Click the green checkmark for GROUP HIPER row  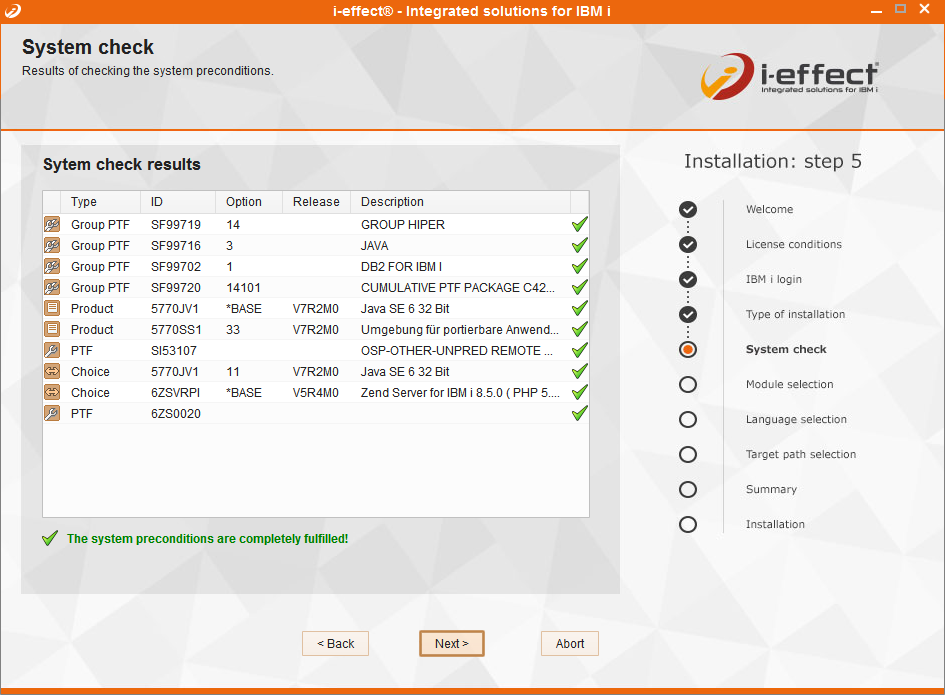(x=579, y=225)
